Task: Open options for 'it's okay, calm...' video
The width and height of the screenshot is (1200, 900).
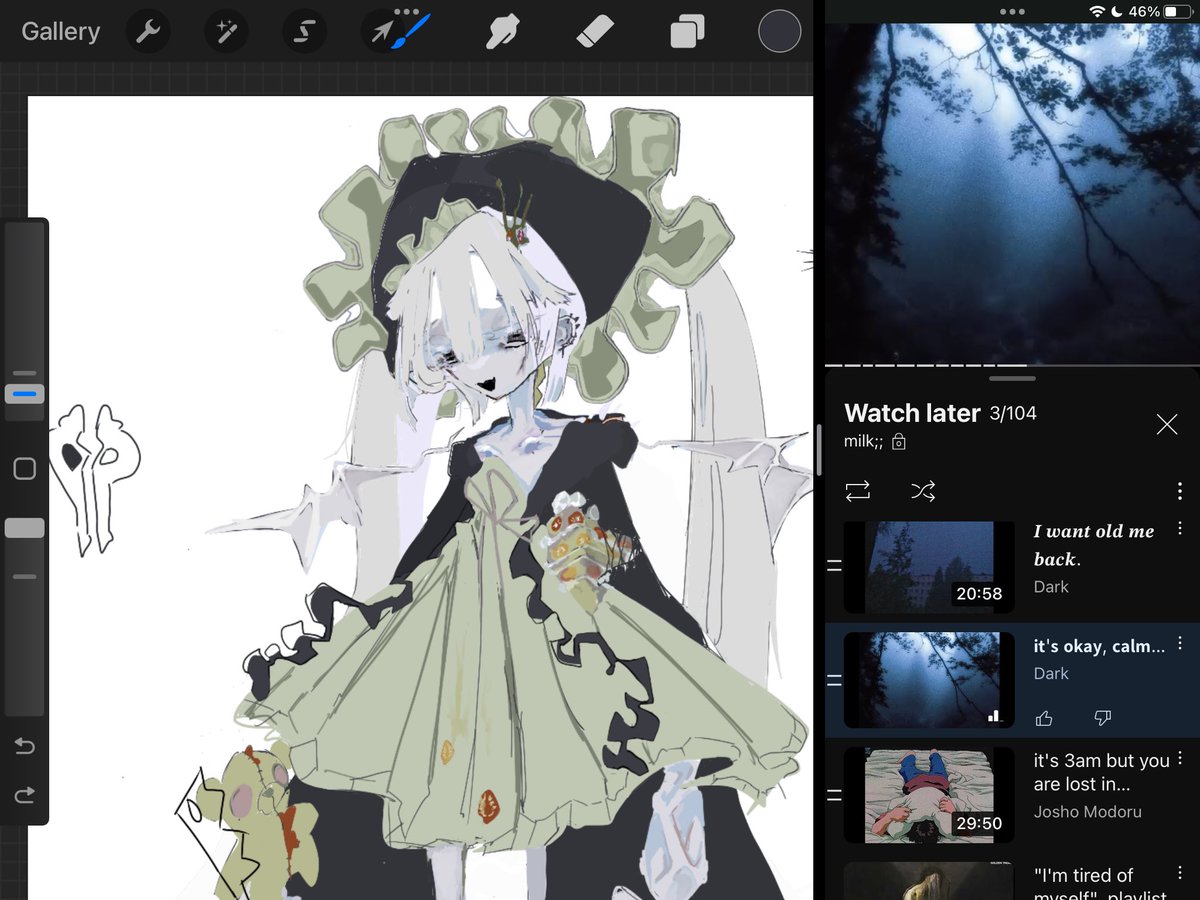Action: pos(1180,643)
